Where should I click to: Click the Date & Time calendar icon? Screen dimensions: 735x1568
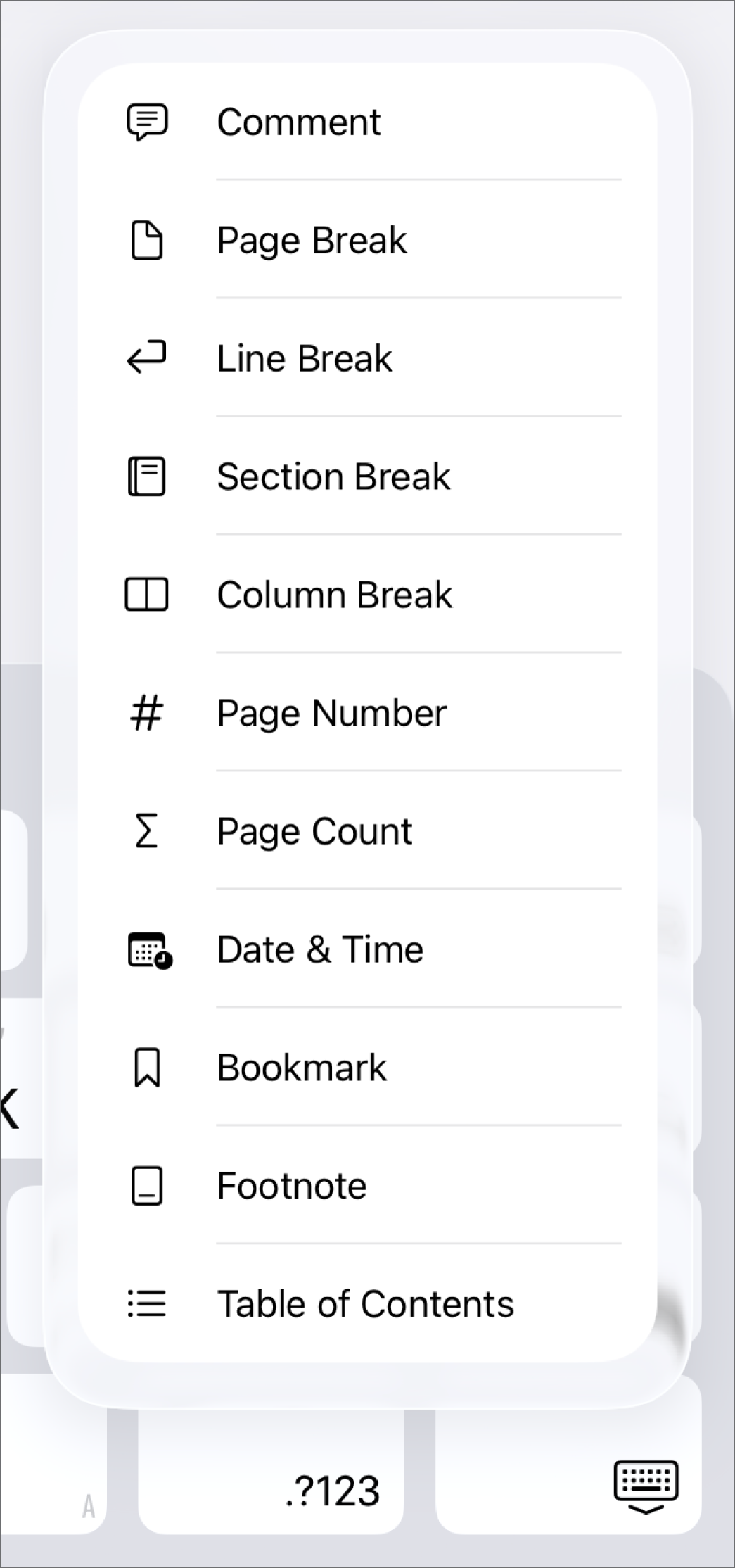click(x=149, y=950)
